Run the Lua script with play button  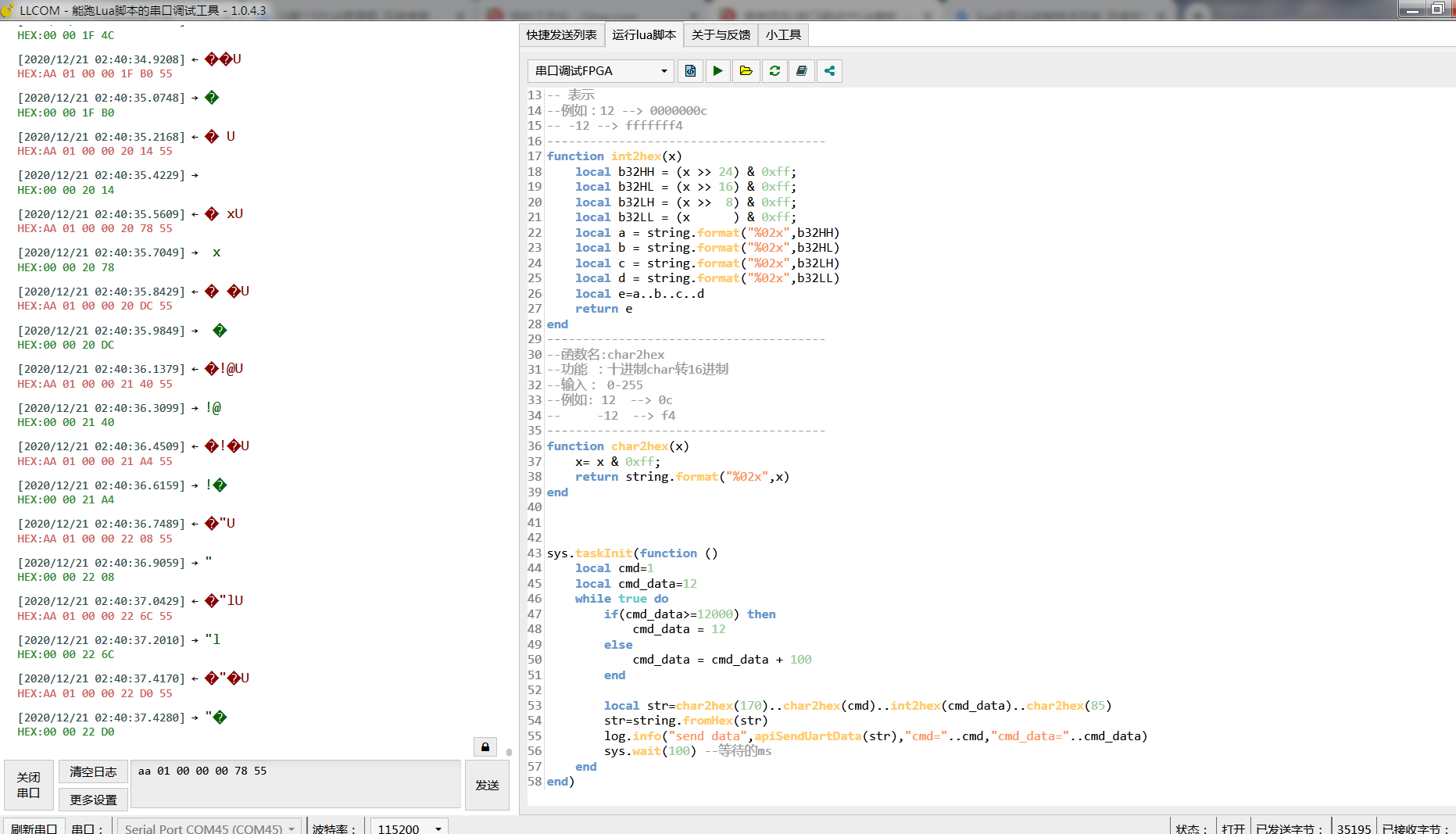point(717,71)
